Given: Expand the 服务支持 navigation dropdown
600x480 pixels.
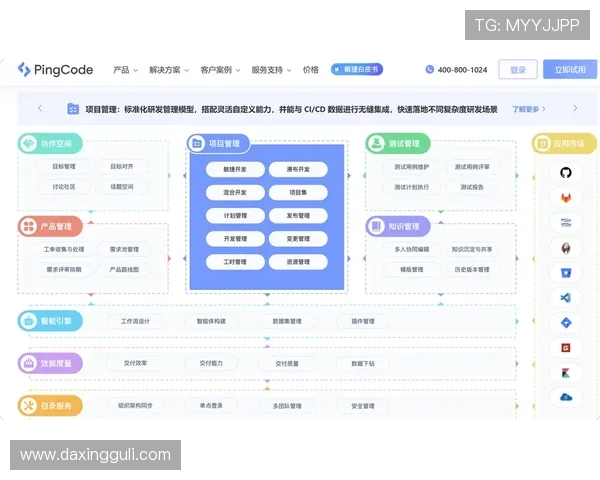Looking at the screenshot, I should 271,70.
